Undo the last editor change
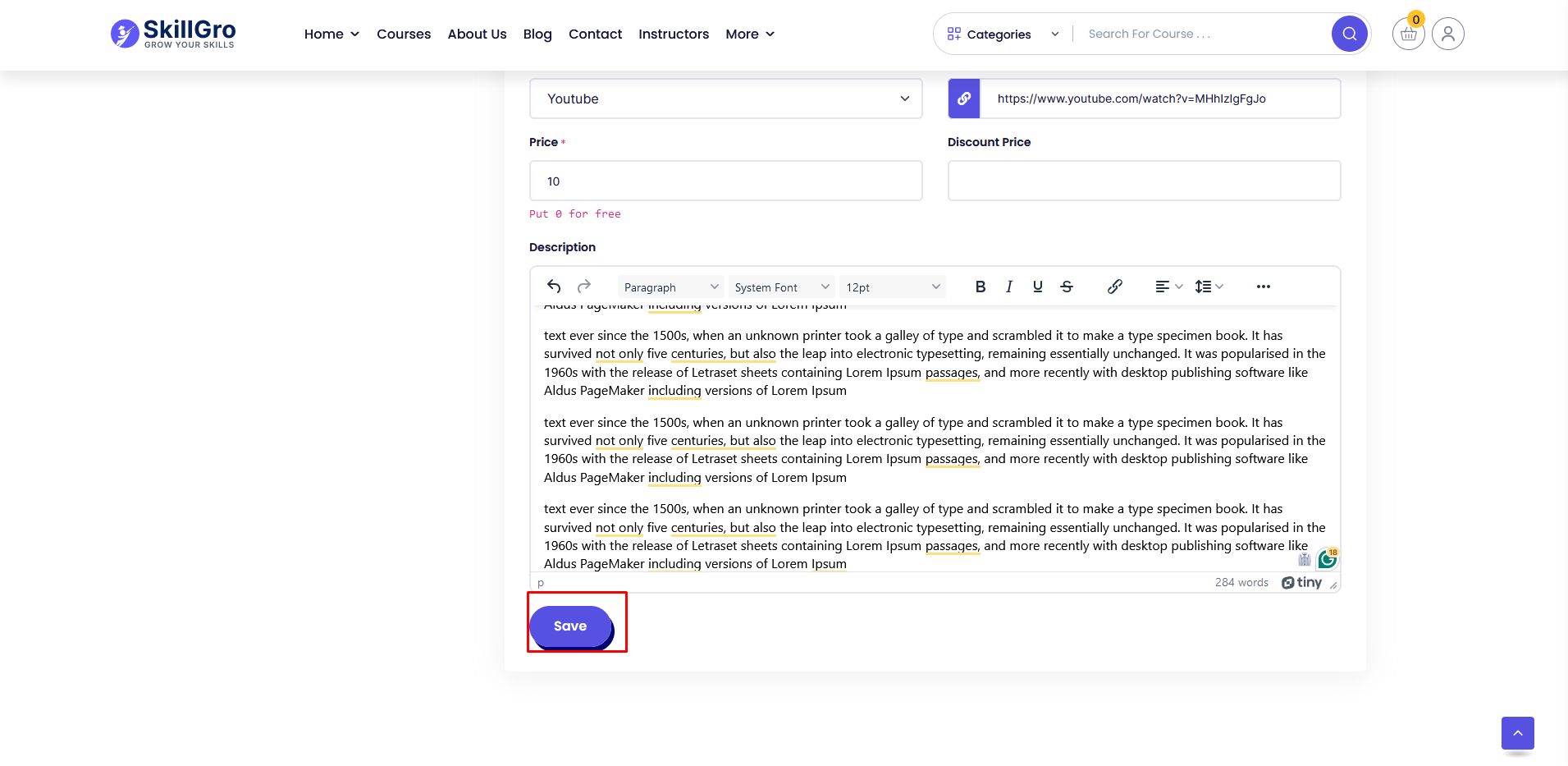Image resolution: width=1568 pixels, height=766 pixels. point(554,287)
